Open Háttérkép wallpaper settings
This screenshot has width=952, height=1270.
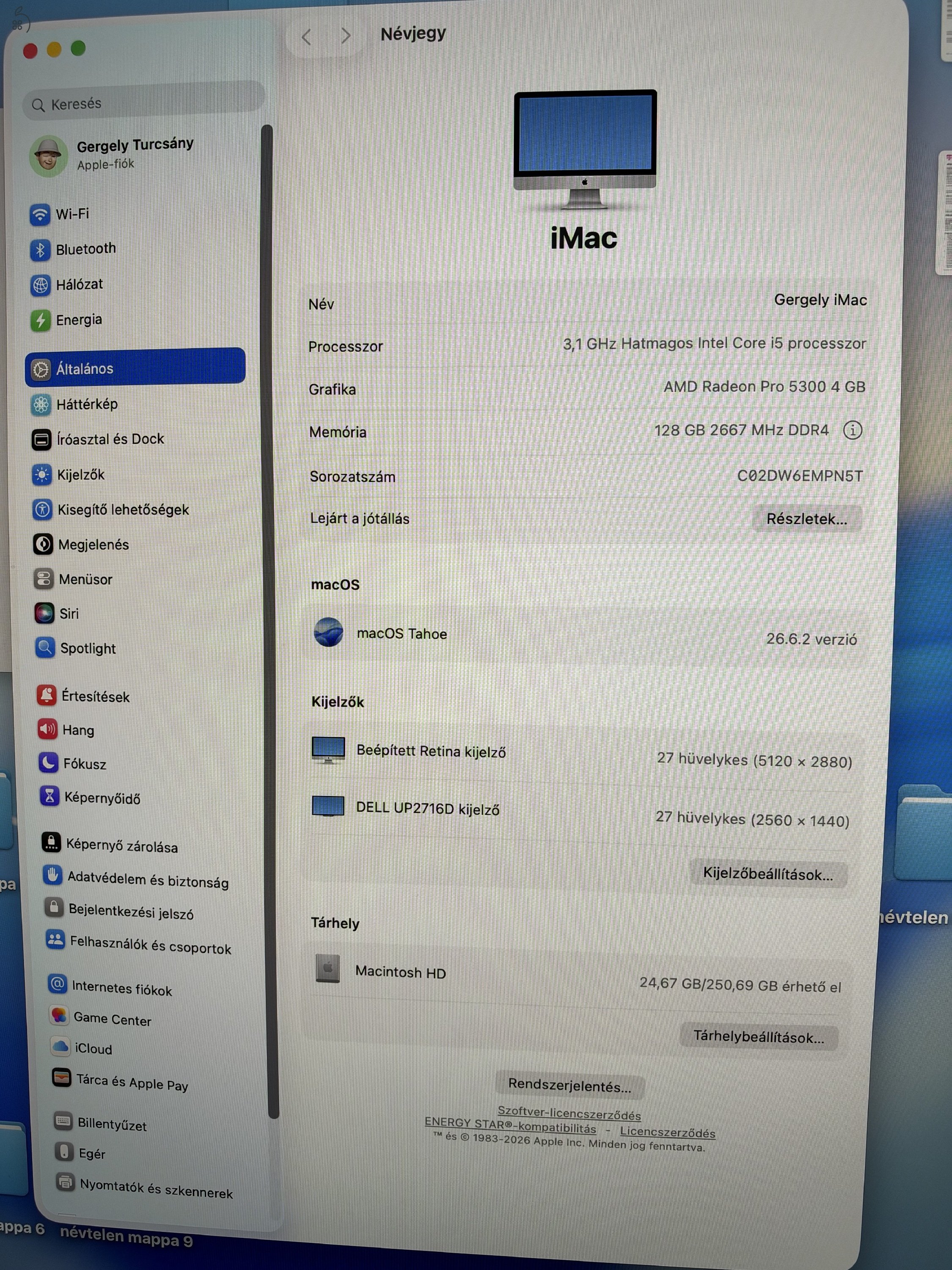(74, 404)
